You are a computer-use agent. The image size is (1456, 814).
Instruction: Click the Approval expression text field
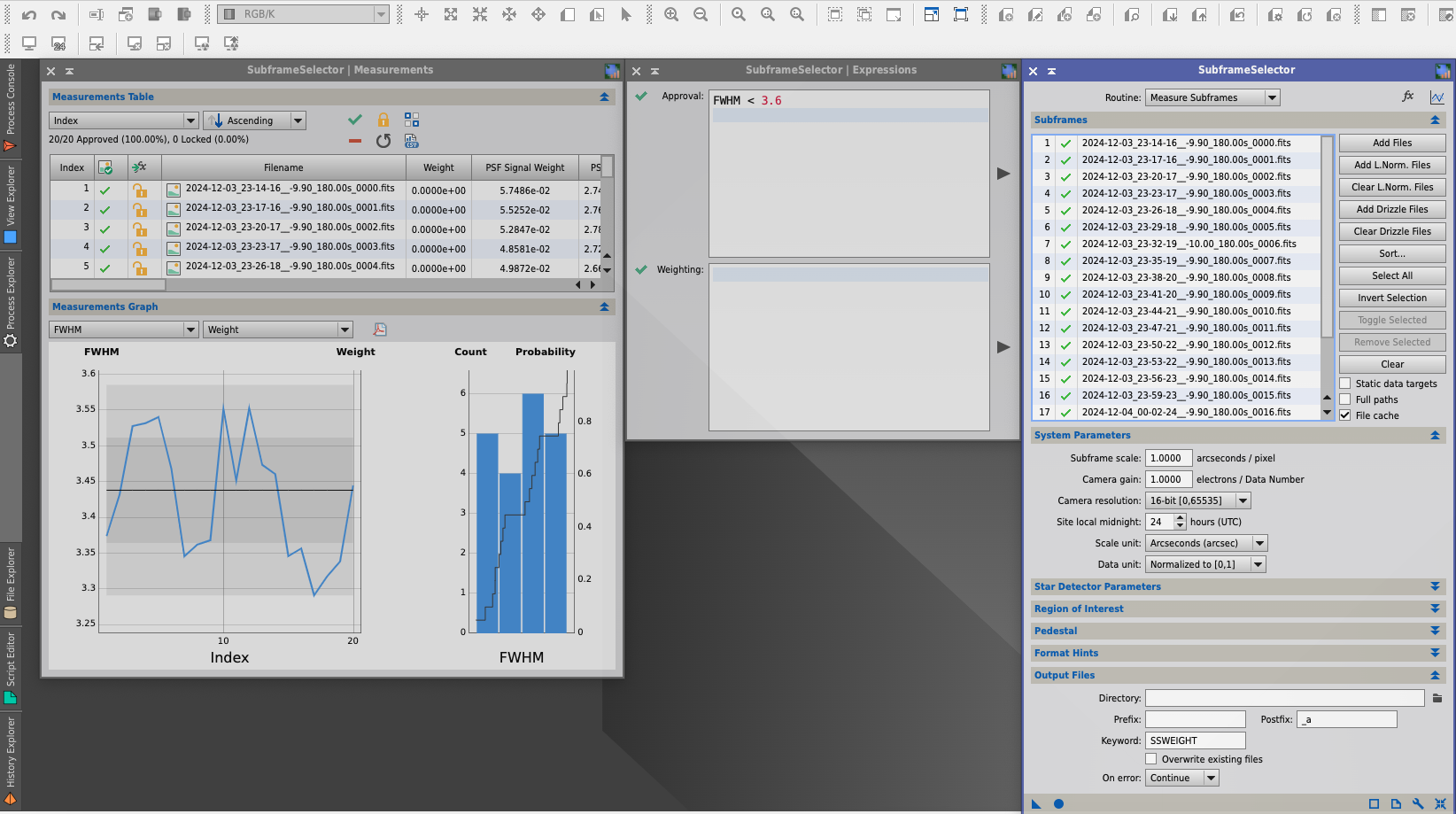click(849, 174)
